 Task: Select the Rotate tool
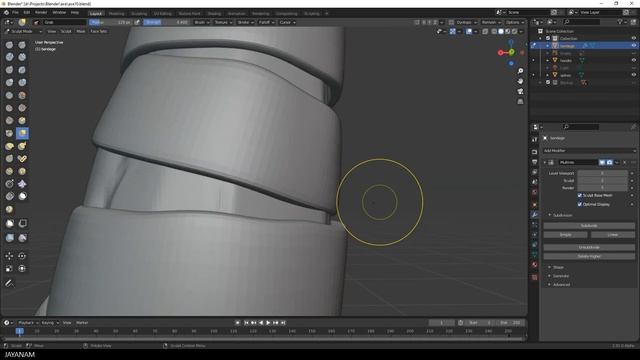pos(22,256)
